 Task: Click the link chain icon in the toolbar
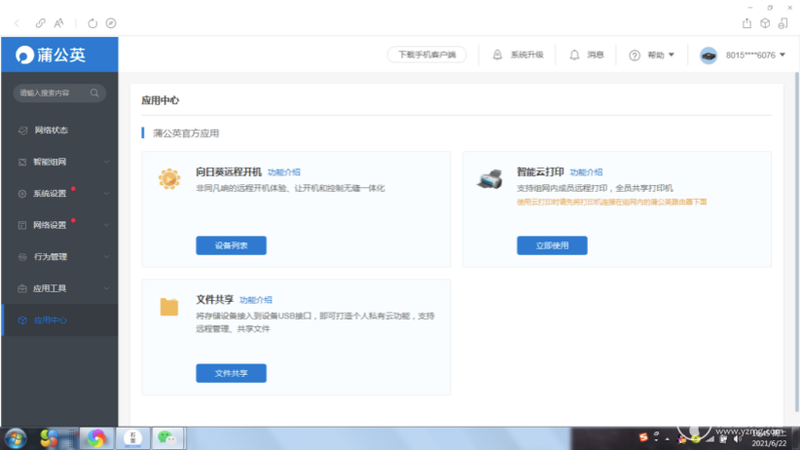[40, 23]
